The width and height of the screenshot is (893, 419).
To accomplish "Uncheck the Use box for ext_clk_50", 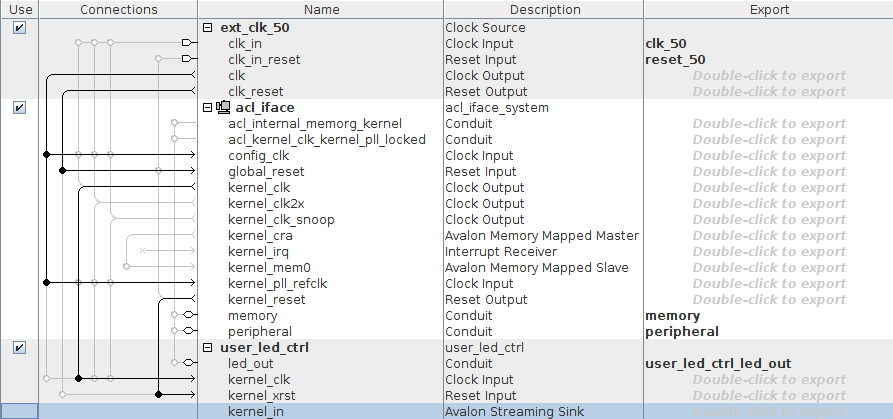I will [x=19, y=28].
